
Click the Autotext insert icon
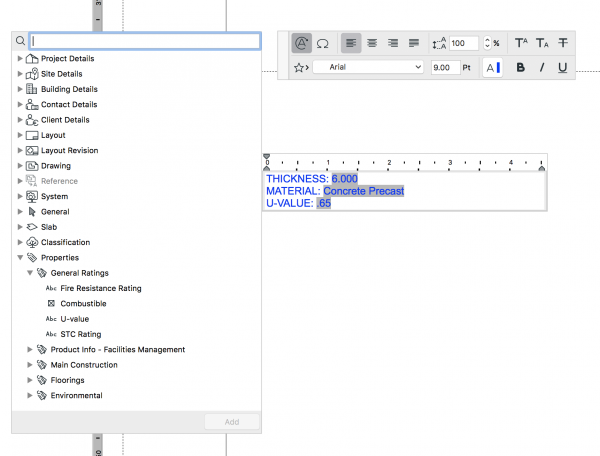click(302, 43)
